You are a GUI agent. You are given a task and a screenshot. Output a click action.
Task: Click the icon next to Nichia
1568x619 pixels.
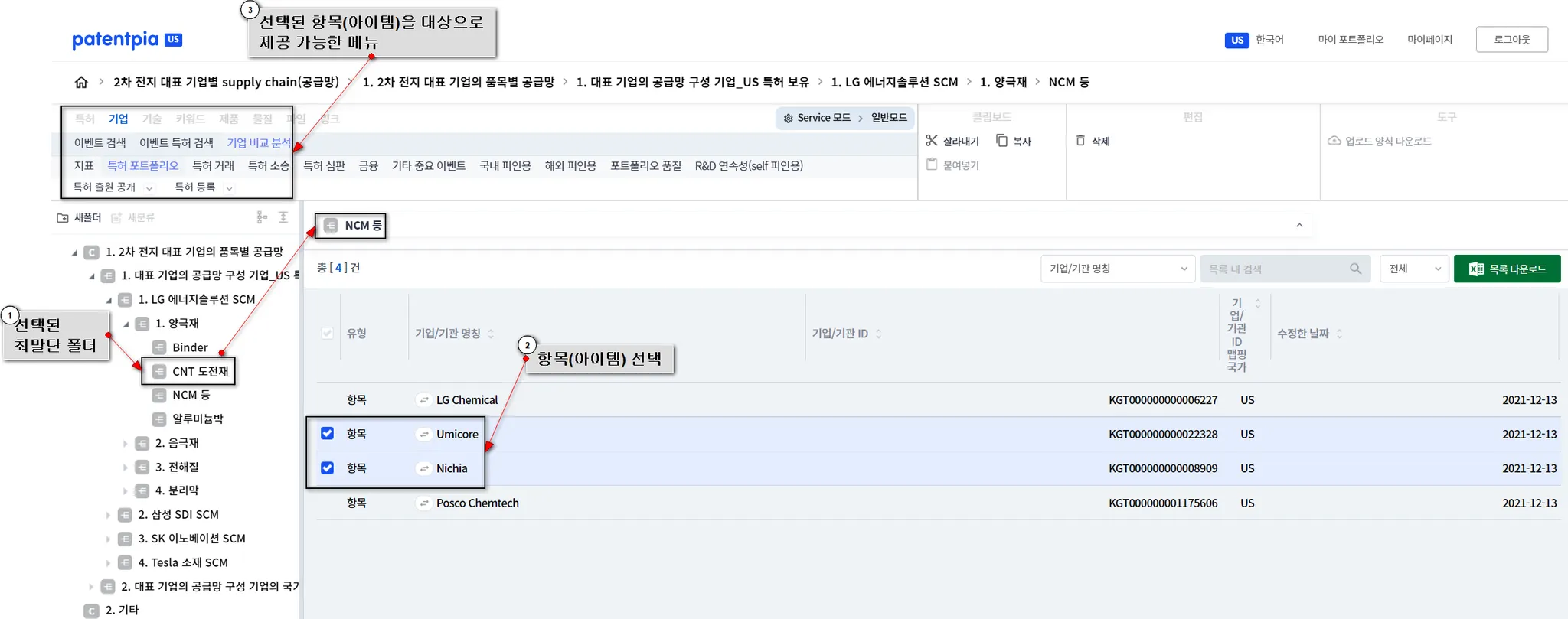point(424,468)
